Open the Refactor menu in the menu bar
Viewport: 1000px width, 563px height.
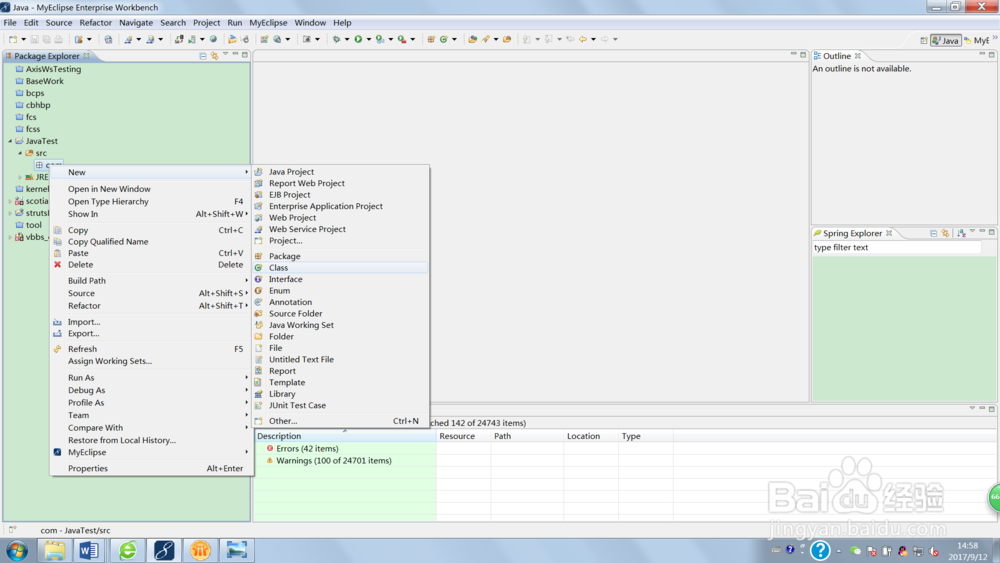(x=96, y=23)
